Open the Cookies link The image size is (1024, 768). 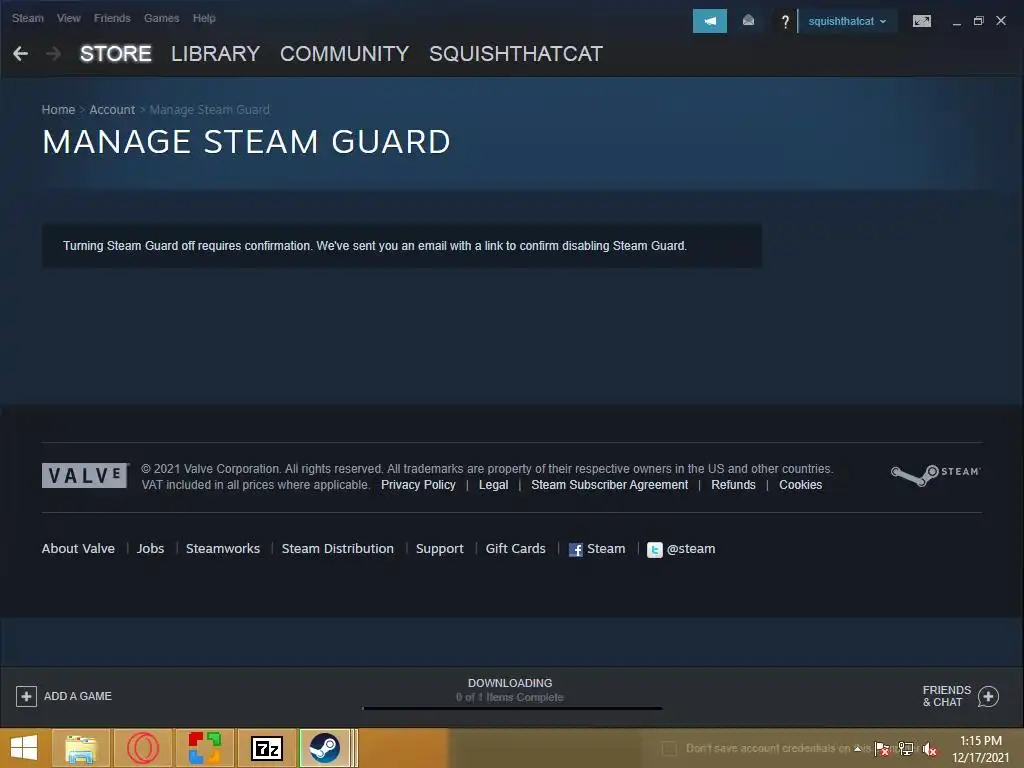(800, 485)
